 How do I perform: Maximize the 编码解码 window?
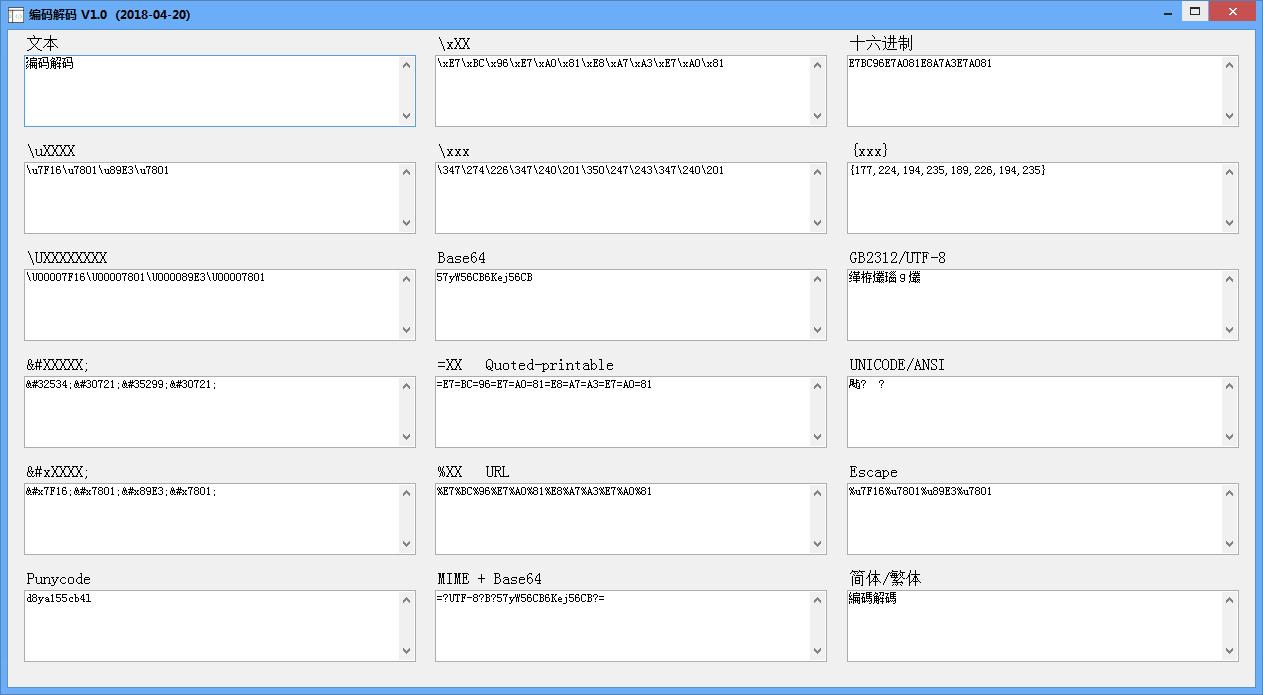point(1195,11)
